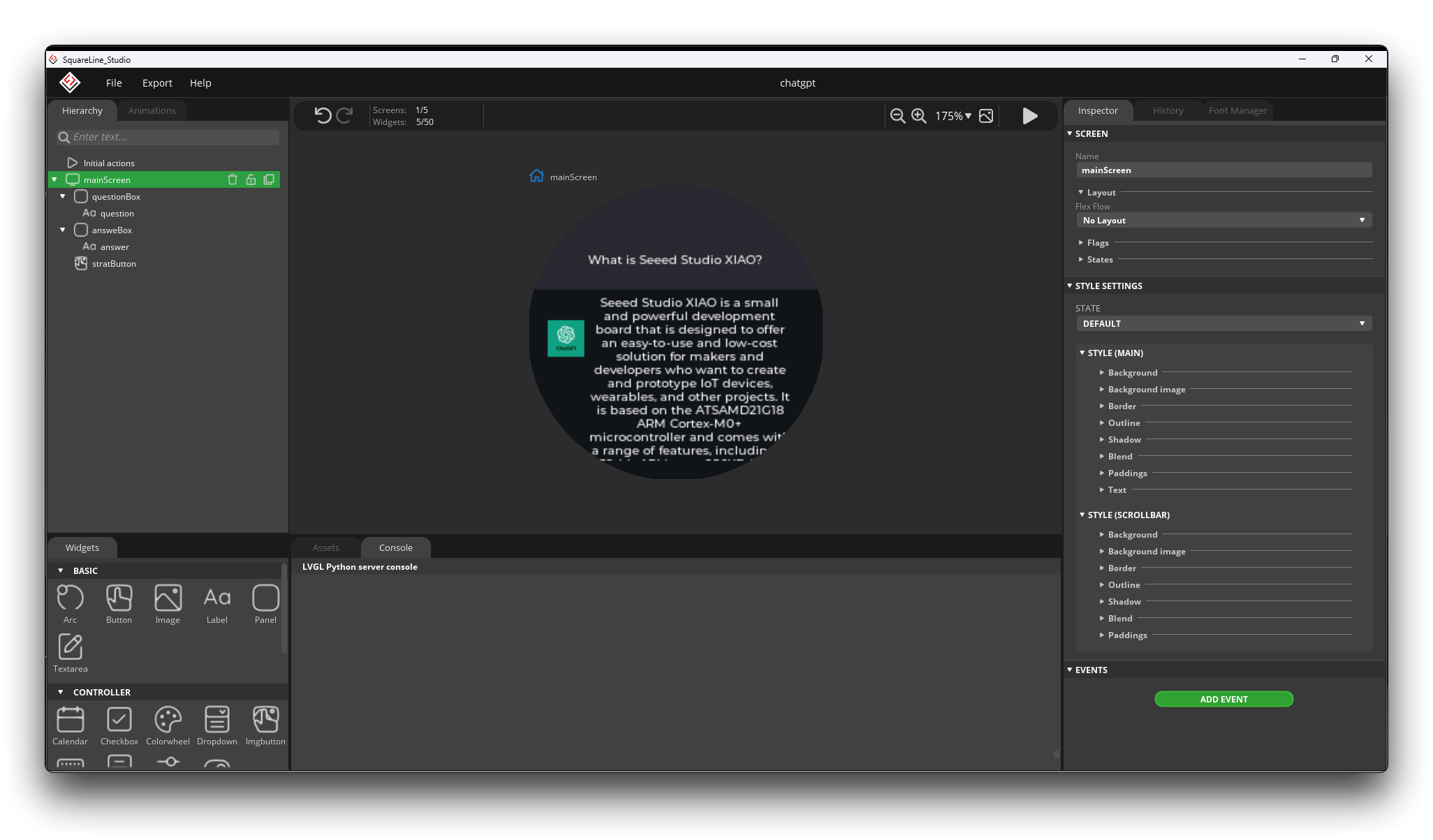Viewport: 1433px width, 840px height.
Task: Select Initial actions in the hierarchy
Action: [109, 163]
